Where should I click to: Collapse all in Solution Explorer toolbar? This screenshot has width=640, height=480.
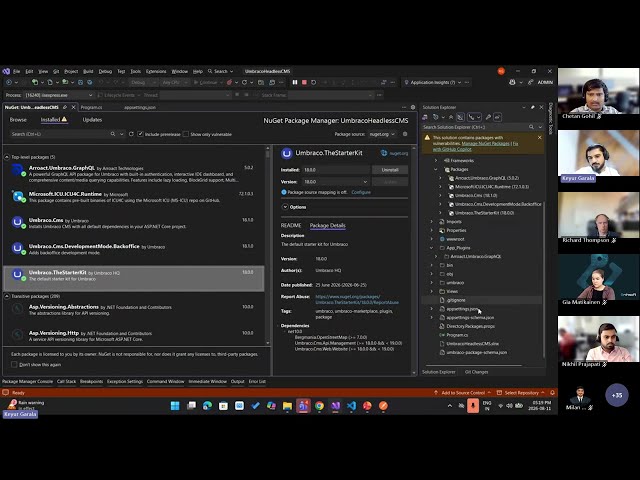[x=451, y=117]
